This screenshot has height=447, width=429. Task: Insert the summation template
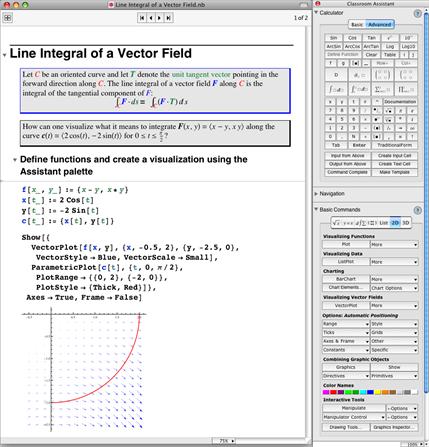click(382, 89)
